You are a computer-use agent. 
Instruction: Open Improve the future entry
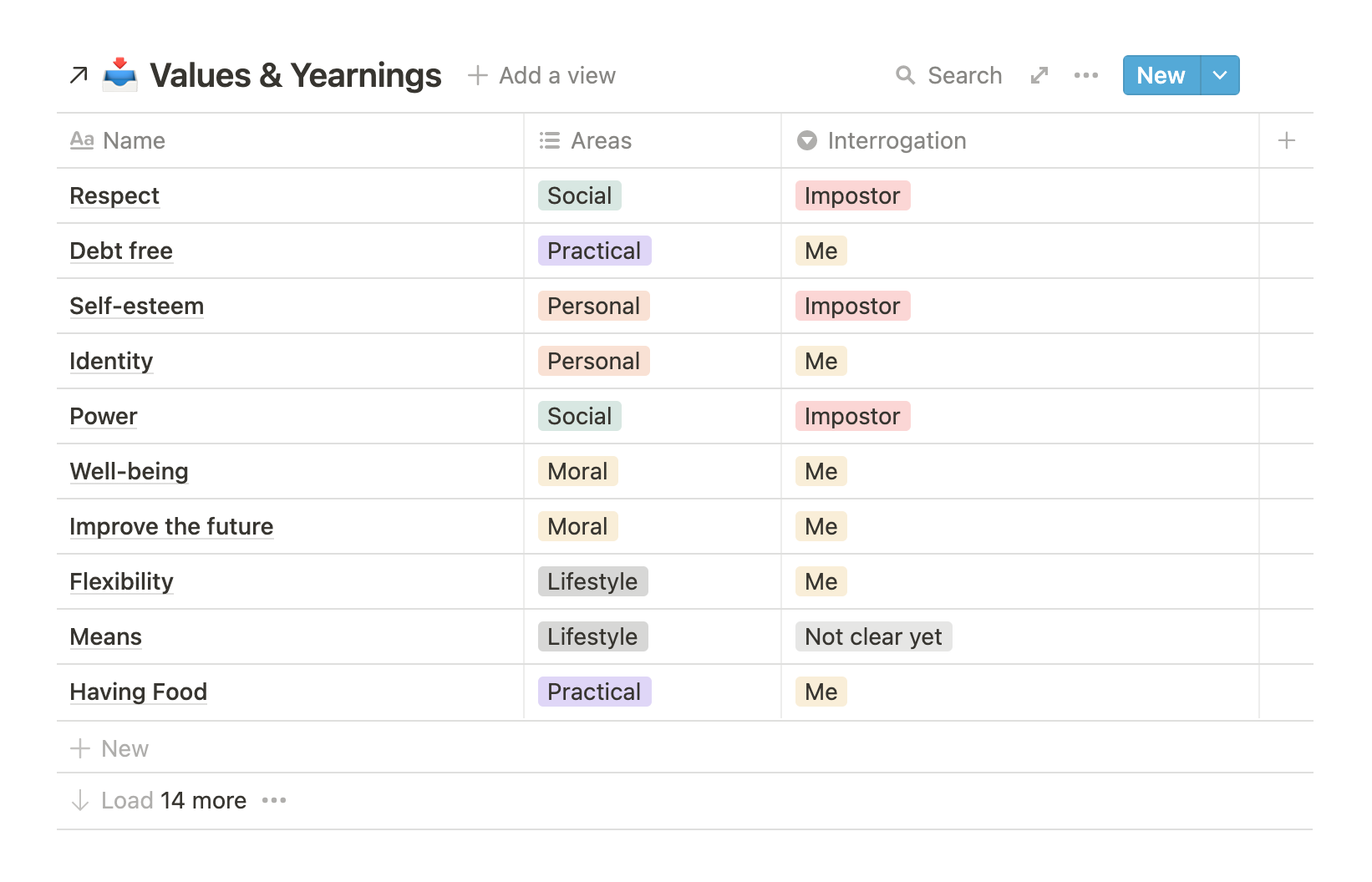click(x=171, y=526)
